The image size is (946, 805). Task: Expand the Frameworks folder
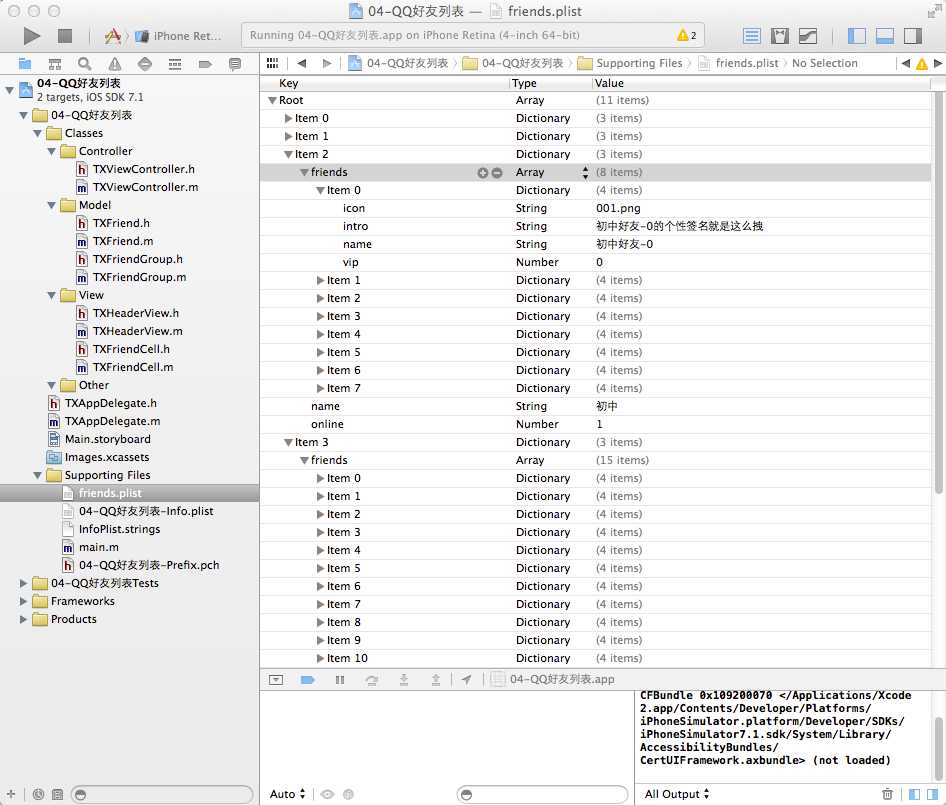point(23,602)
